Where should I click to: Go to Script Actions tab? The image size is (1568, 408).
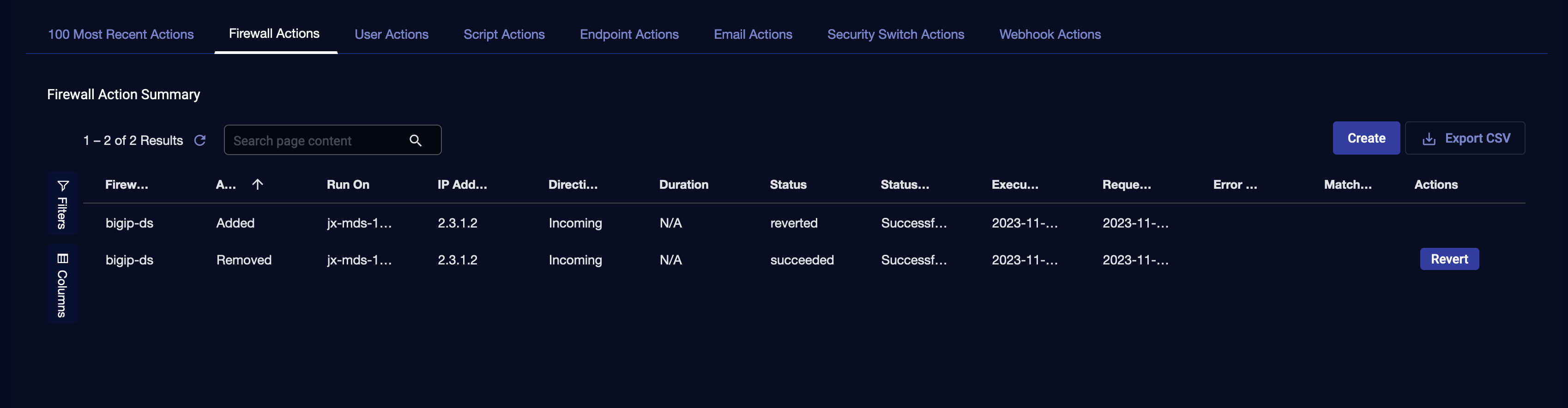pos(503,35)
